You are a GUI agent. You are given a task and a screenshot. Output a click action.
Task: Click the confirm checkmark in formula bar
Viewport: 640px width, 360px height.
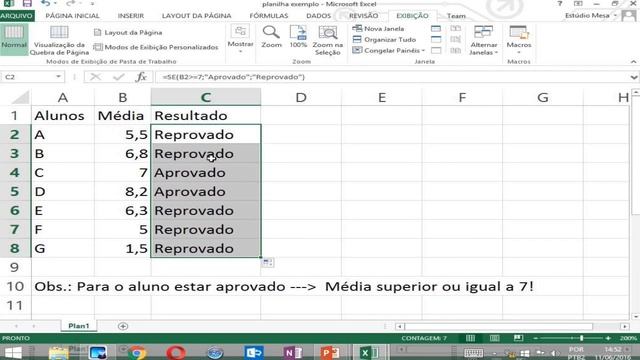point(119,77)
